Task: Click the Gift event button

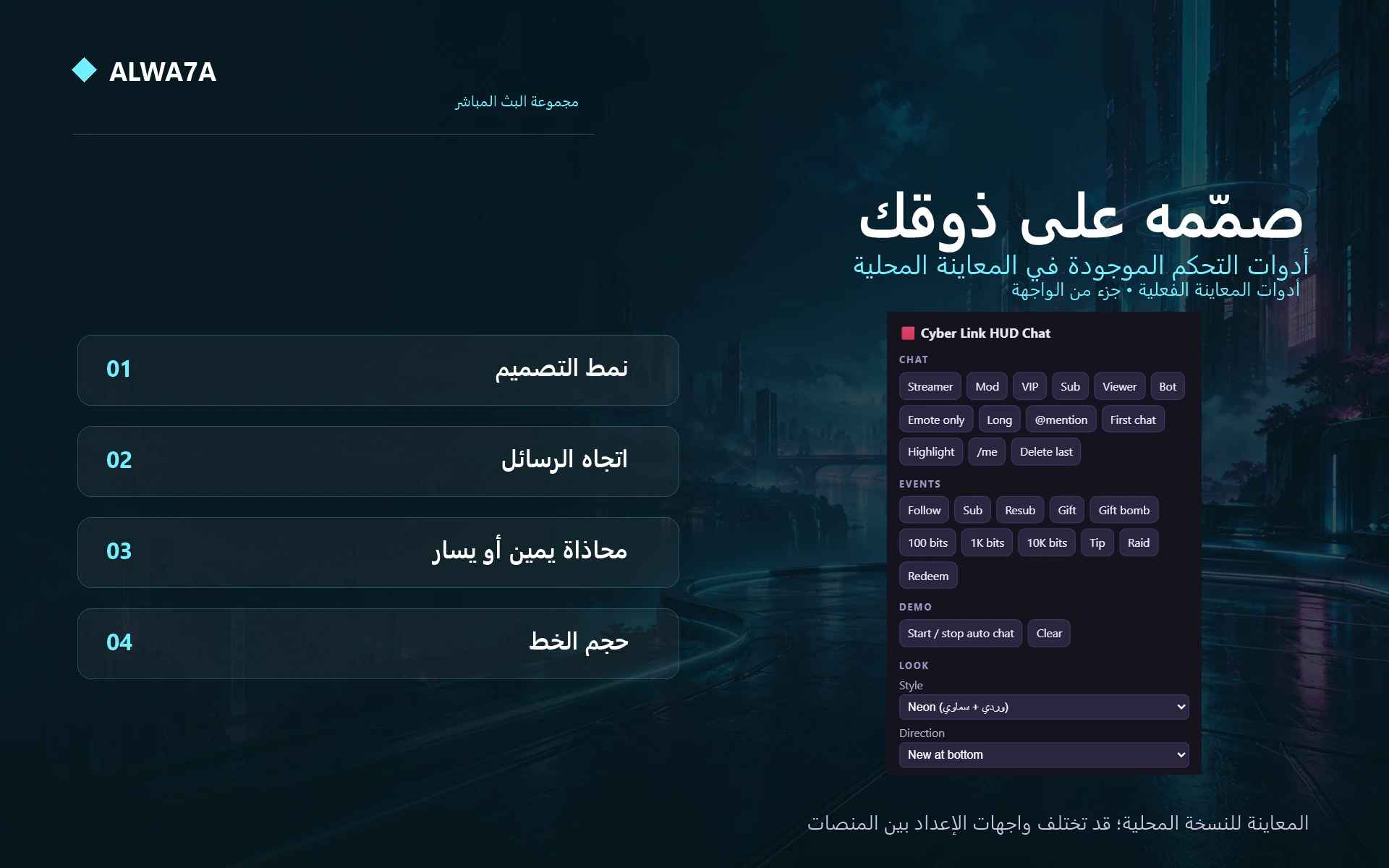Action: click(1067, 510)
